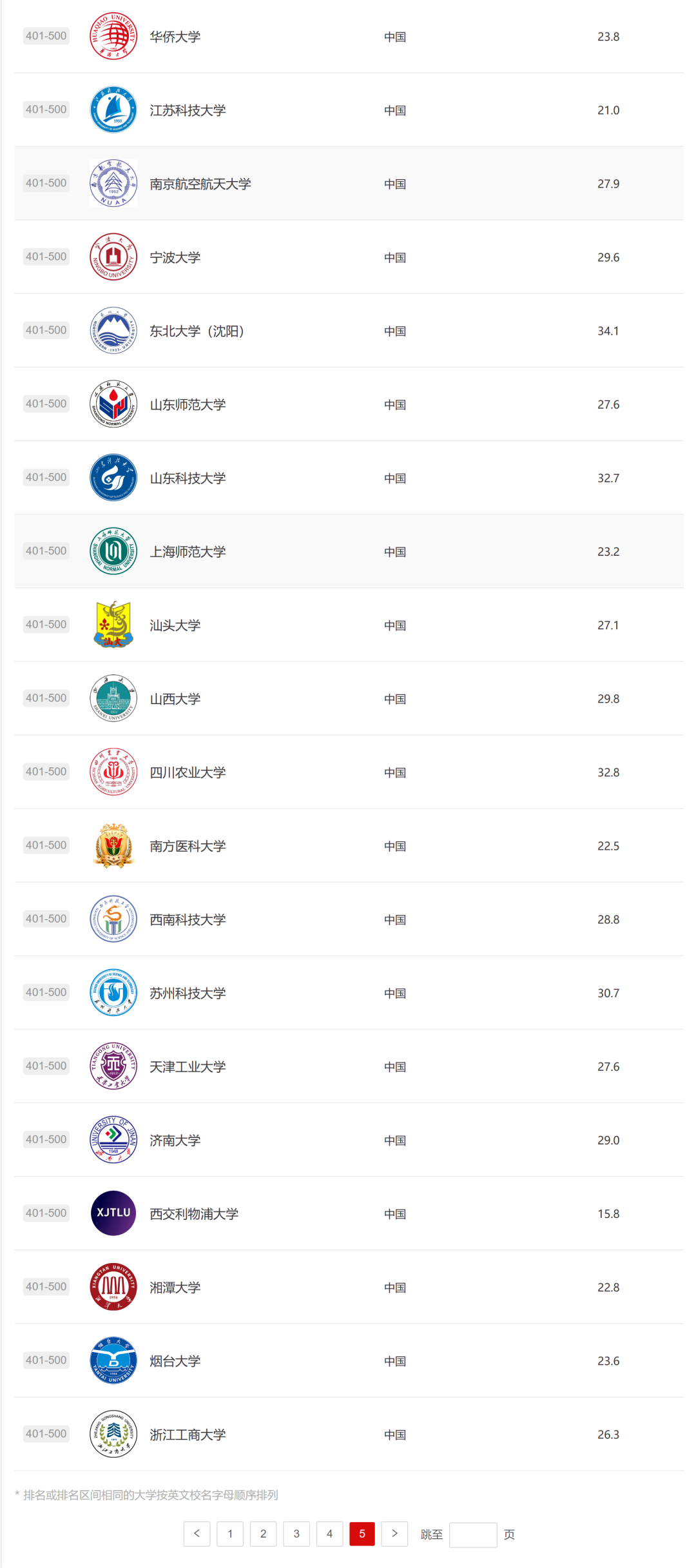
Task: Click the Shantou University crest
Action: point(113,624)
